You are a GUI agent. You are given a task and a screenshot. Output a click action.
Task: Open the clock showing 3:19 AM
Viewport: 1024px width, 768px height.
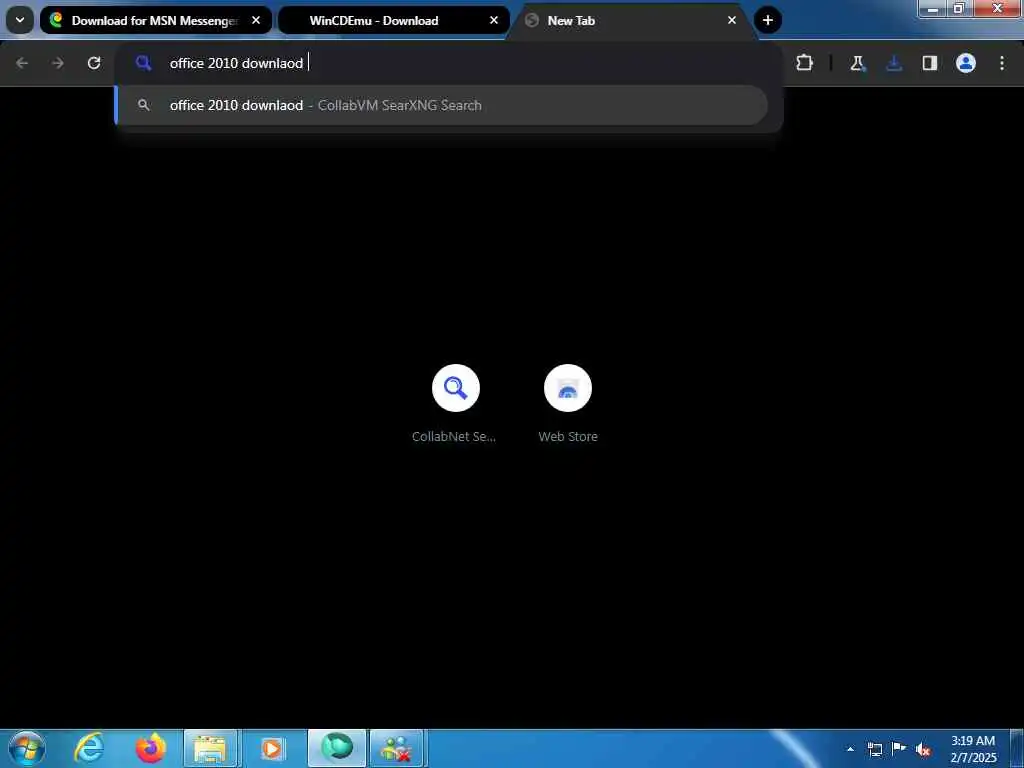pyautogui.click(x=973, y=749)
